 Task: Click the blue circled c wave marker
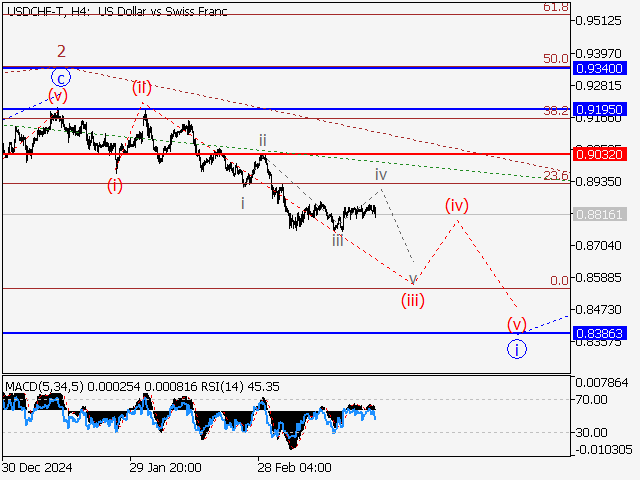[61, 77]
